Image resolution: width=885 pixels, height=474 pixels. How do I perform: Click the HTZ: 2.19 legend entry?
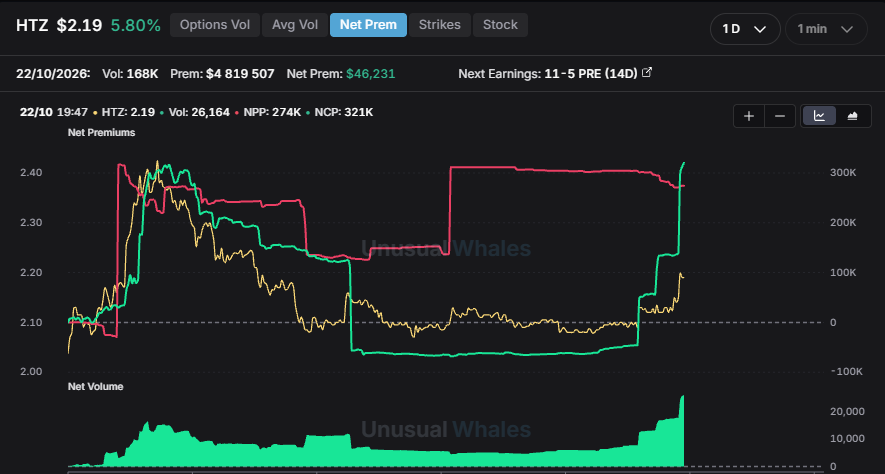(x=128, y=112)
